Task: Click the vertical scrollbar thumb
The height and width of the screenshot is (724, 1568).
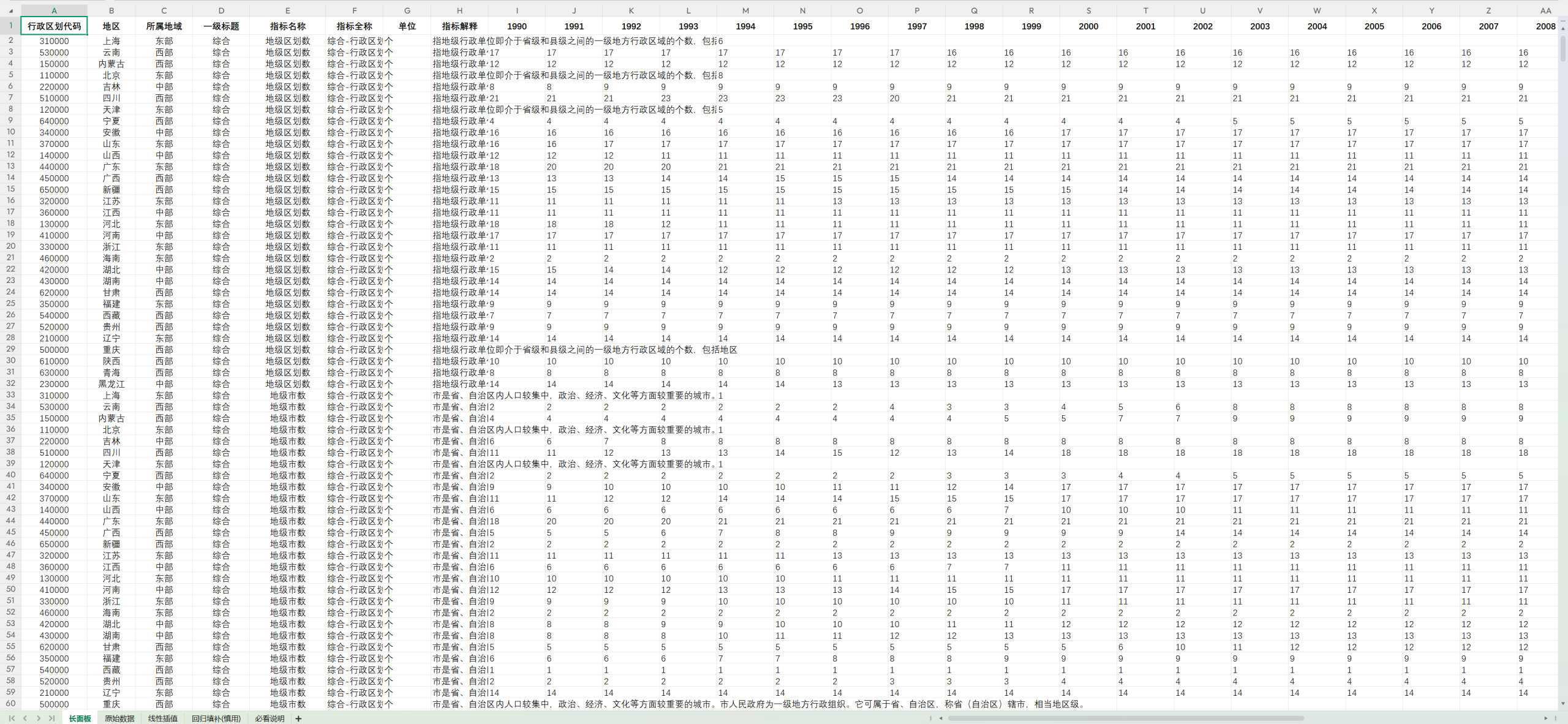Action: [x=1563, y=49]
